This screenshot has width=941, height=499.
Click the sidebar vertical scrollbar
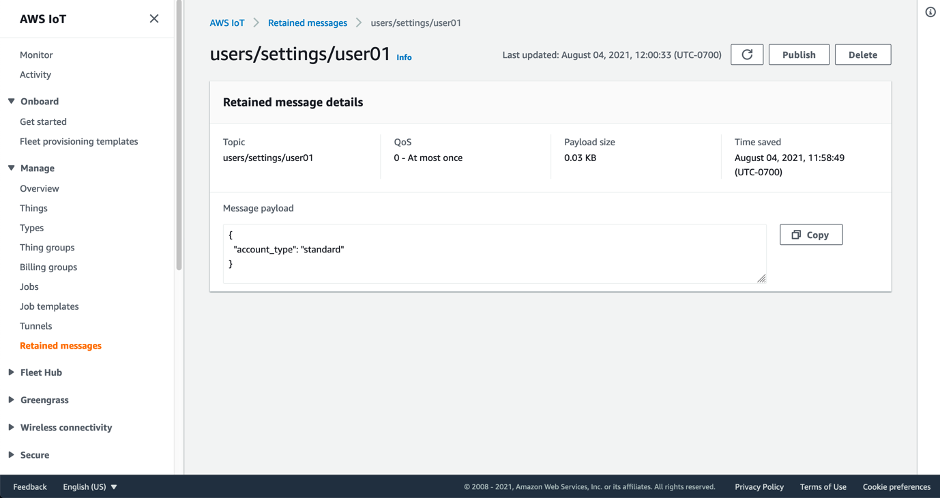tap(179, 135)
